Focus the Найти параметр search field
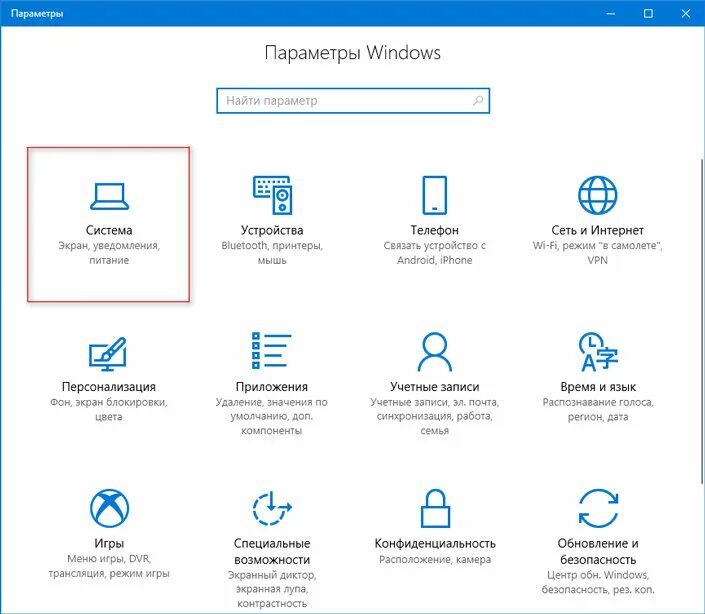The image size is (705, 614). tap(353, 101)
